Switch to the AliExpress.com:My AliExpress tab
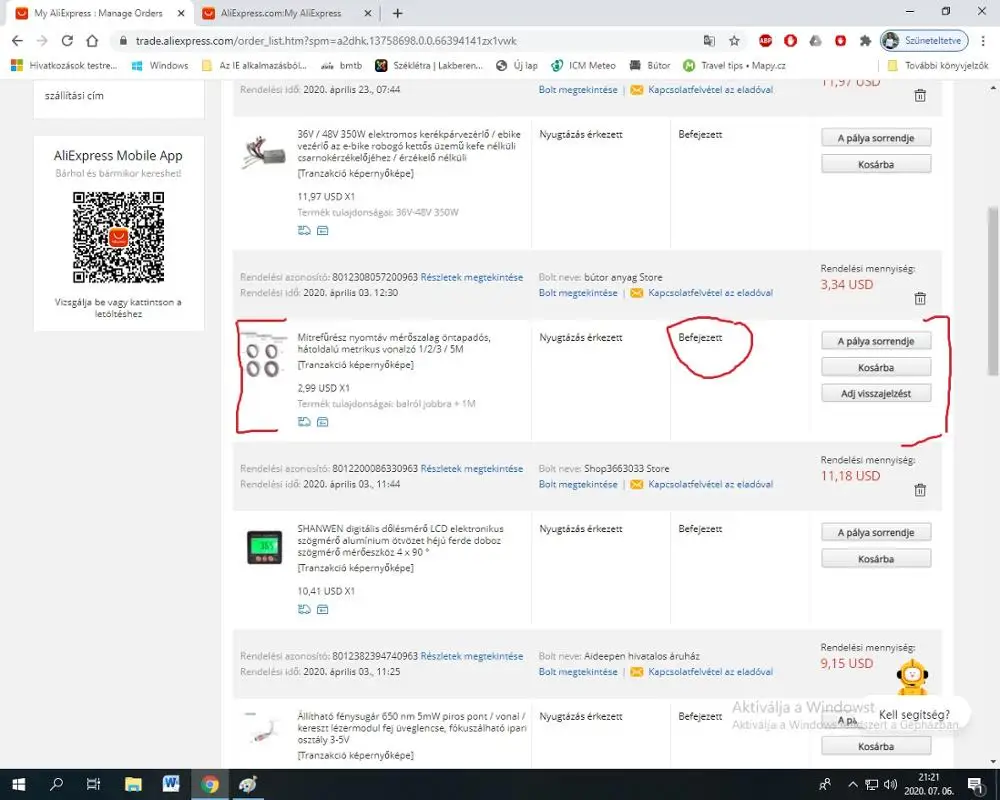This screenshot has height=800, width=1000. [x=281, y=13]
